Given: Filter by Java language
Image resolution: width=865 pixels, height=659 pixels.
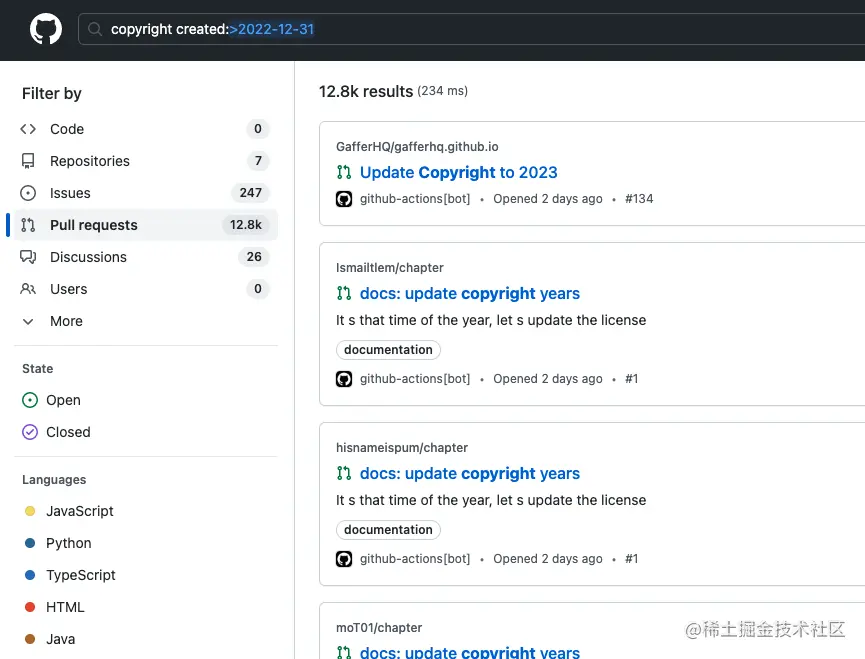Looking at the screenshot, I should click(x=61, y=639).
